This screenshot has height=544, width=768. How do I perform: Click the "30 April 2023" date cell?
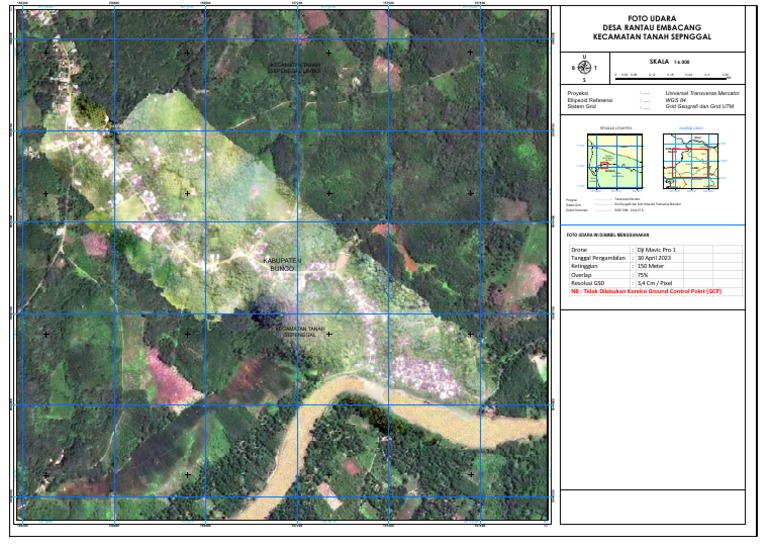pyautogui.click(x=654, y=258)
